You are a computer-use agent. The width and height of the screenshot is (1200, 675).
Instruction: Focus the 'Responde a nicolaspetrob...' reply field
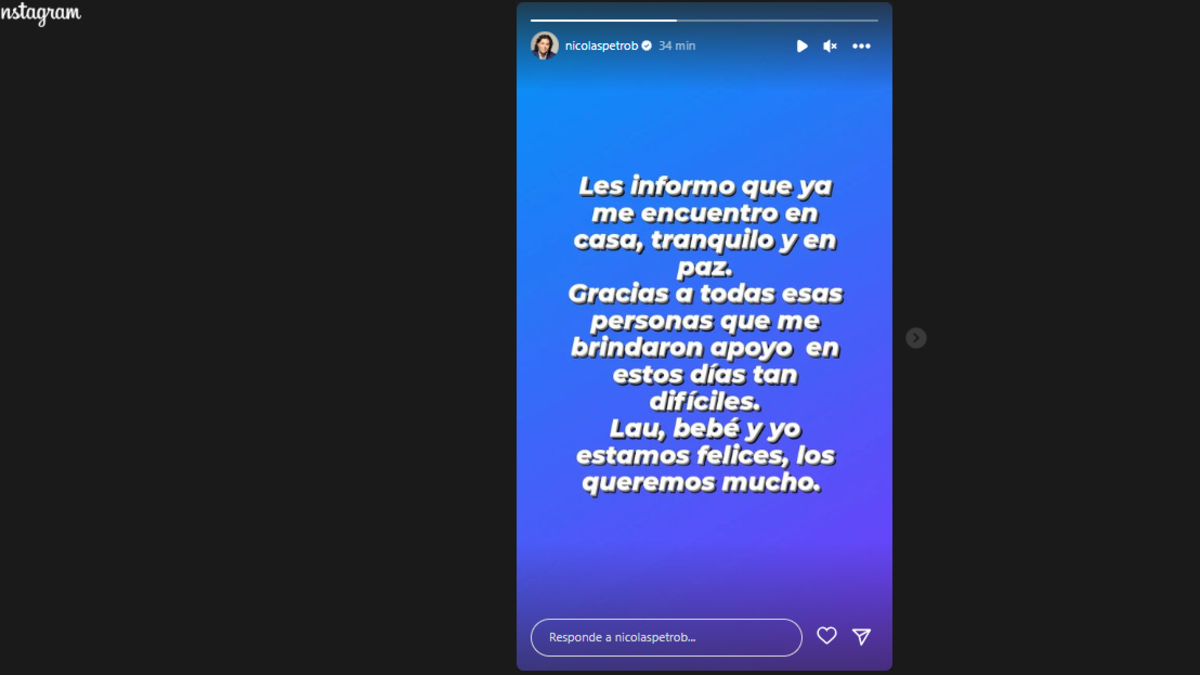(x=666, y=637)
